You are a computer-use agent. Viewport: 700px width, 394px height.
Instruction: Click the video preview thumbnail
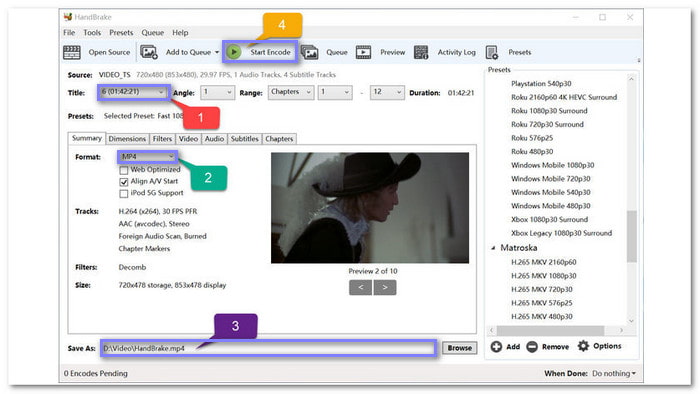click(370, 208)
